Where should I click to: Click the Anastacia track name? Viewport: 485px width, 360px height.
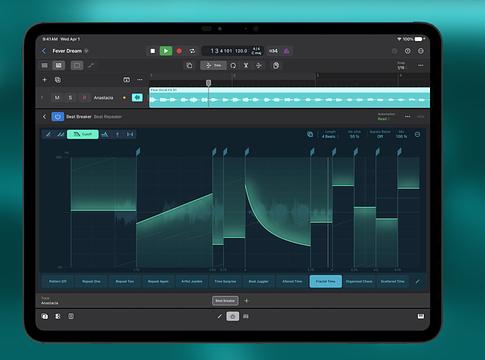(103, 98)
